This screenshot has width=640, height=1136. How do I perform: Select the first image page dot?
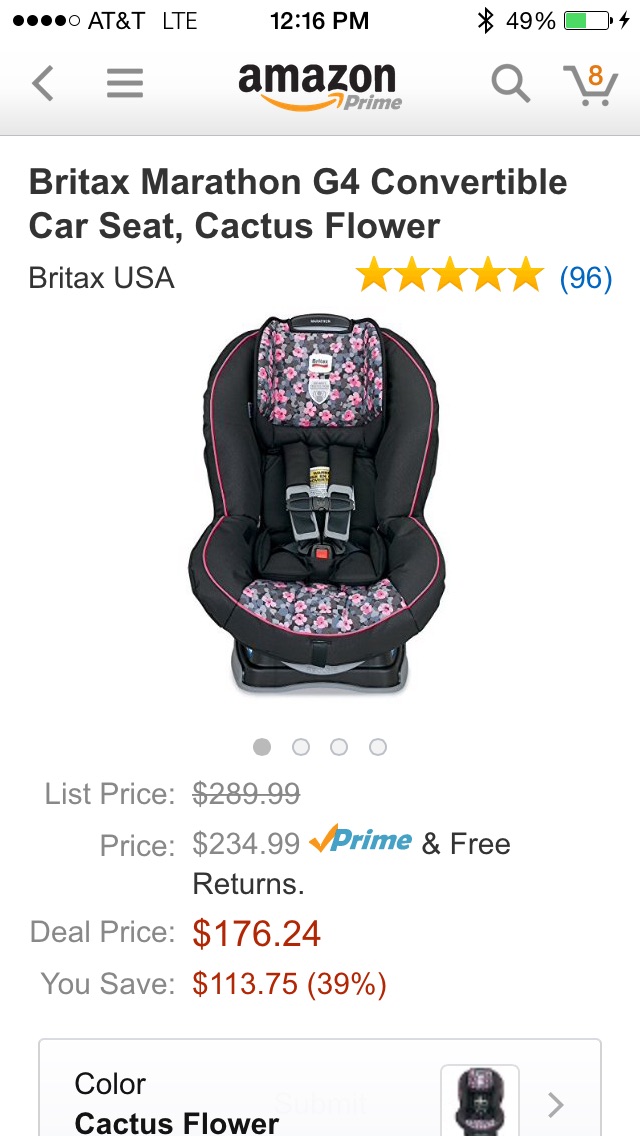[262, 747]
